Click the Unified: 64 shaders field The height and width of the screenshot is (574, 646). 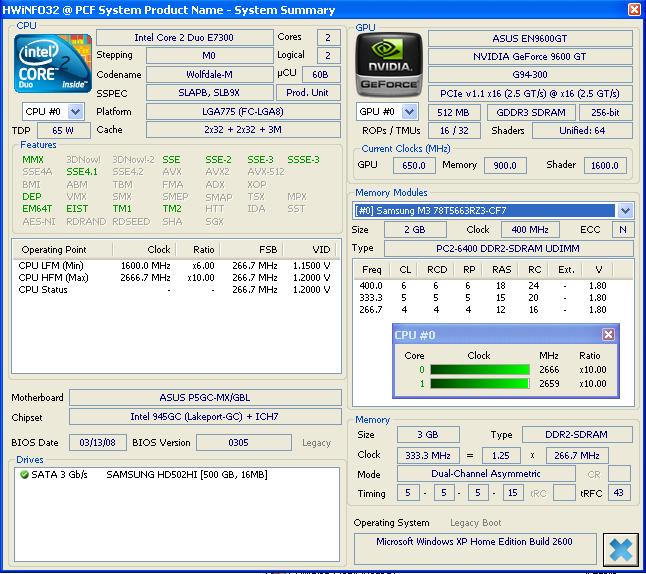click(582, 131)
